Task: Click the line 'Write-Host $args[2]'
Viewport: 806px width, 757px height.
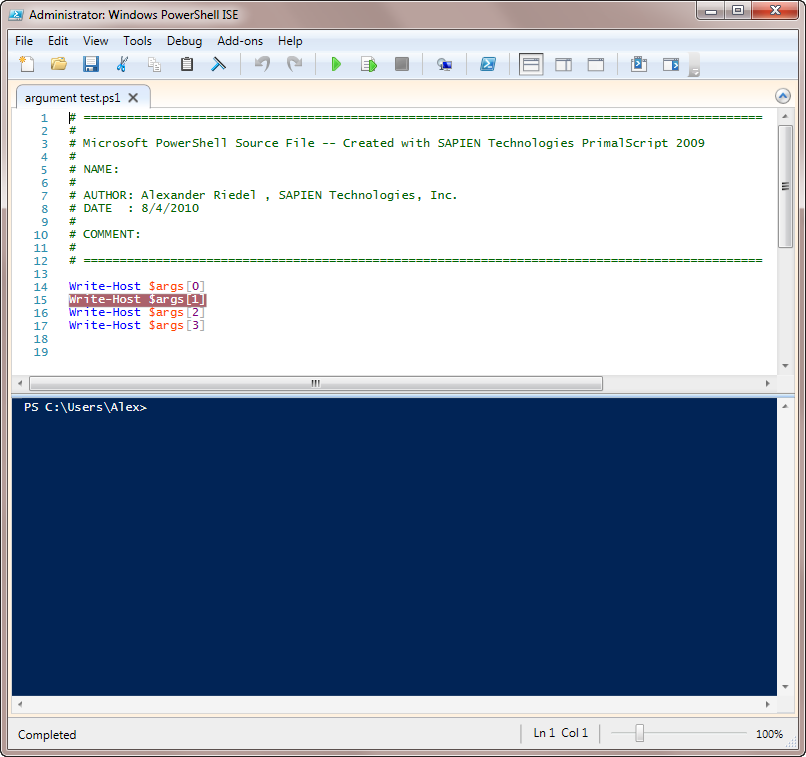Action: 137,312
